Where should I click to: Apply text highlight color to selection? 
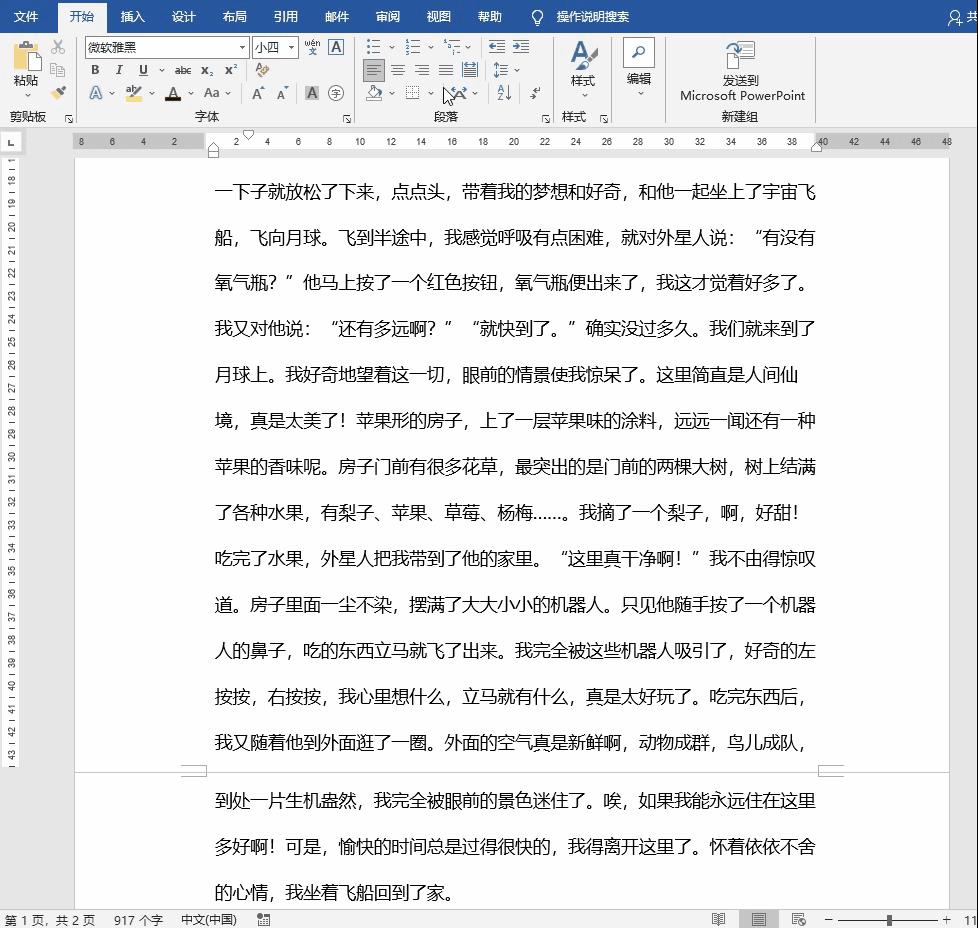coord(134,92)
